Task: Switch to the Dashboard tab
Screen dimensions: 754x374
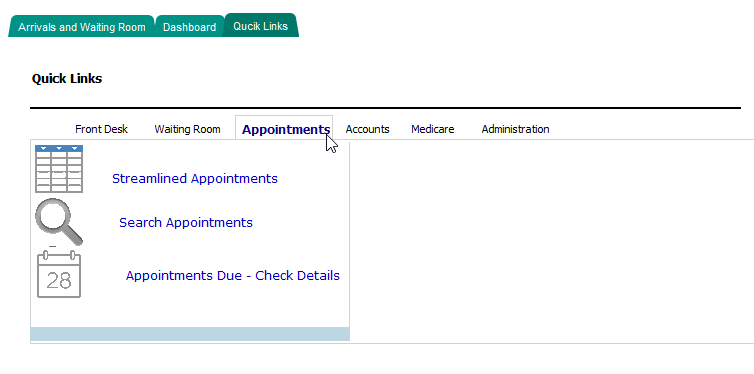Action: pos(189,26)
